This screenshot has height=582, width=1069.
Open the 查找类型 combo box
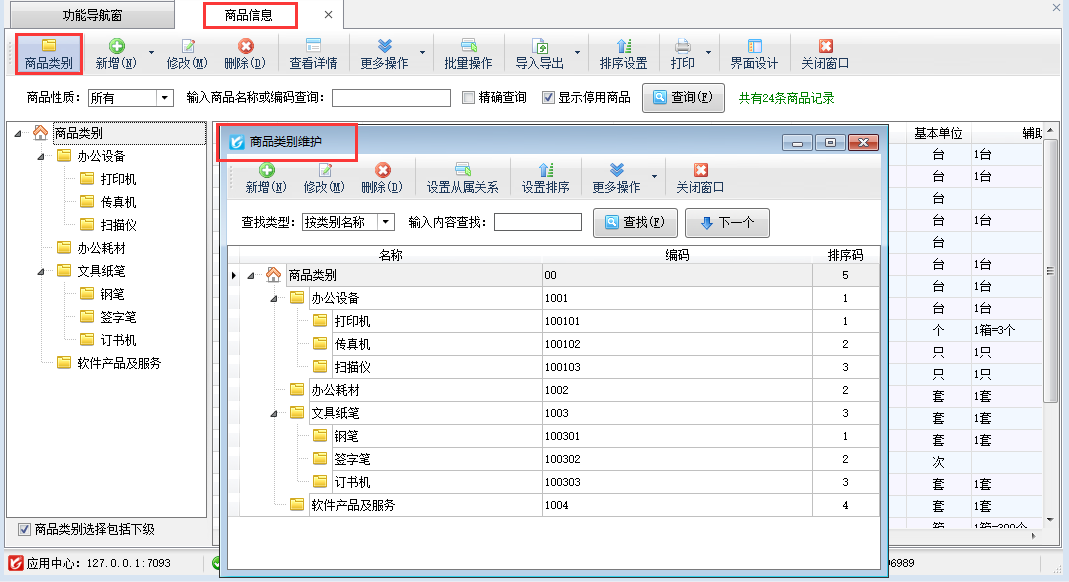coord(386,222)
